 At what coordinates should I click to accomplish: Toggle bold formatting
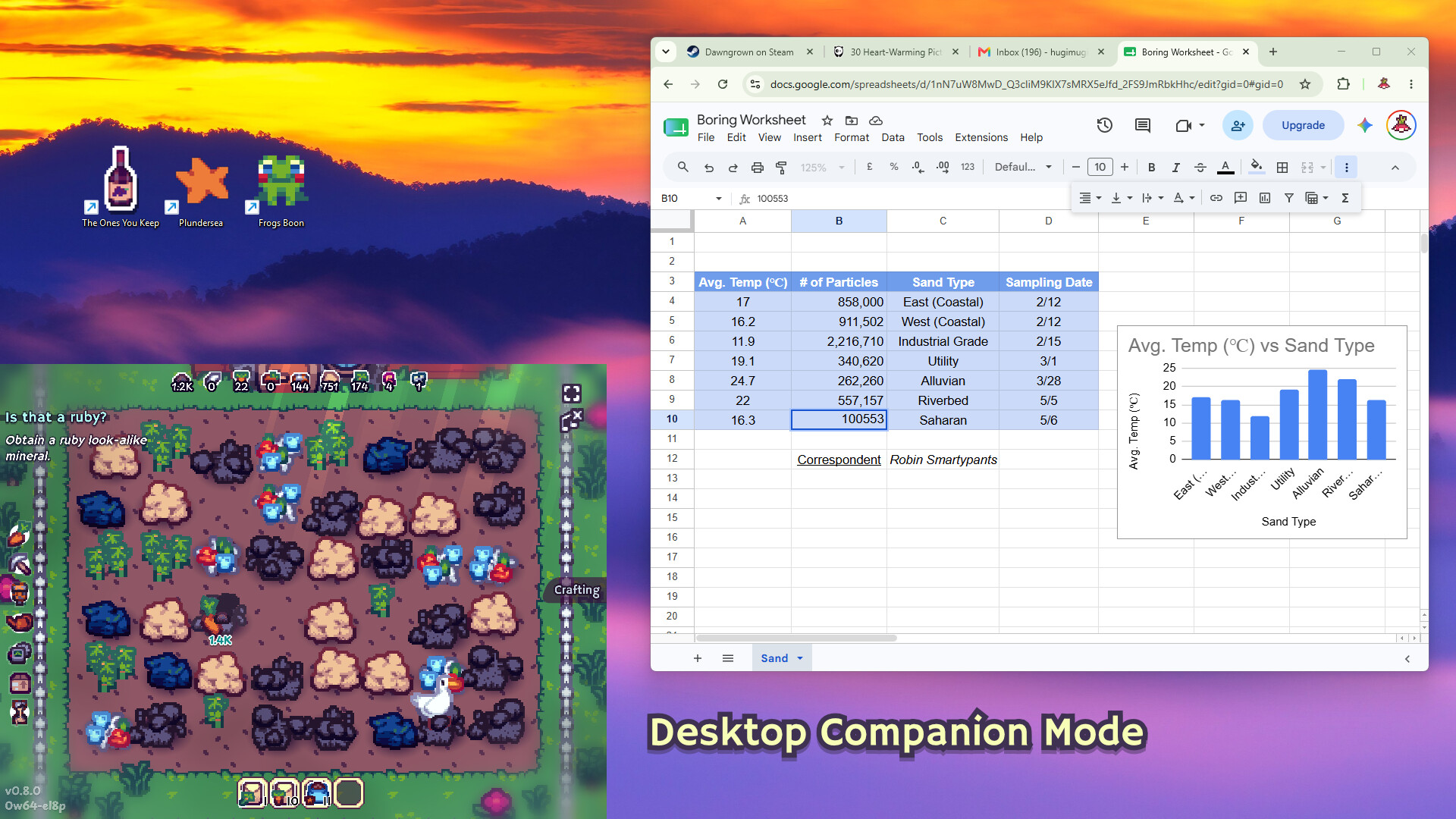pos(1151,167)
